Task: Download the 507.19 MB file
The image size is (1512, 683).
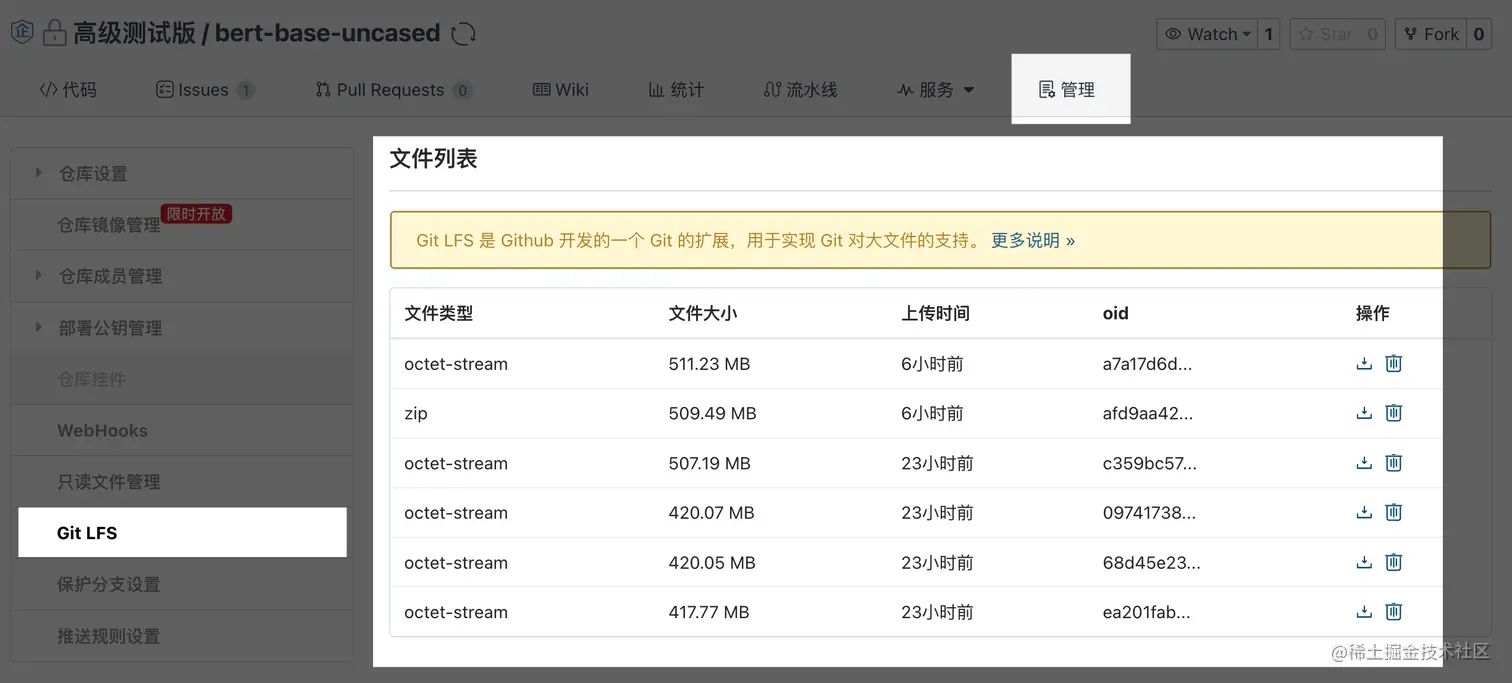Action: (1363, 463)
